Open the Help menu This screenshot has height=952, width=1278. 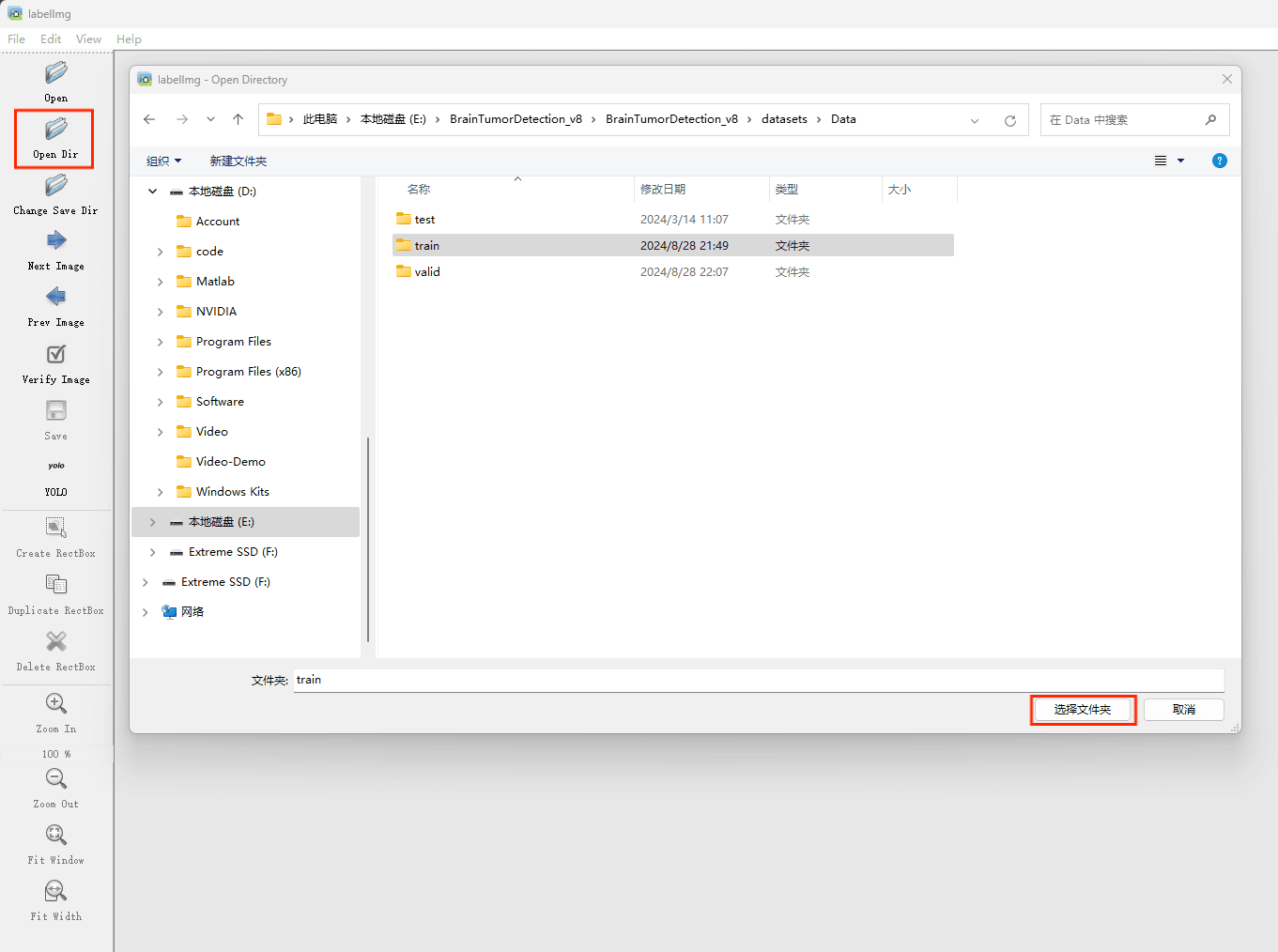129,39
